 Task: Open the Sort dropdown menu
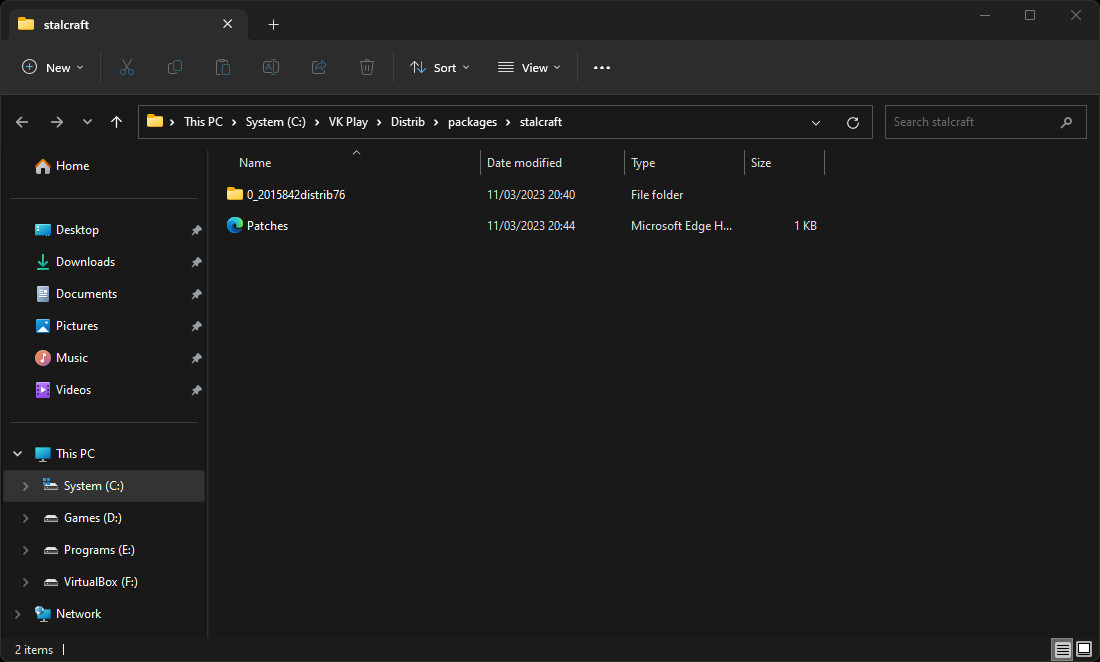(440, 67)
